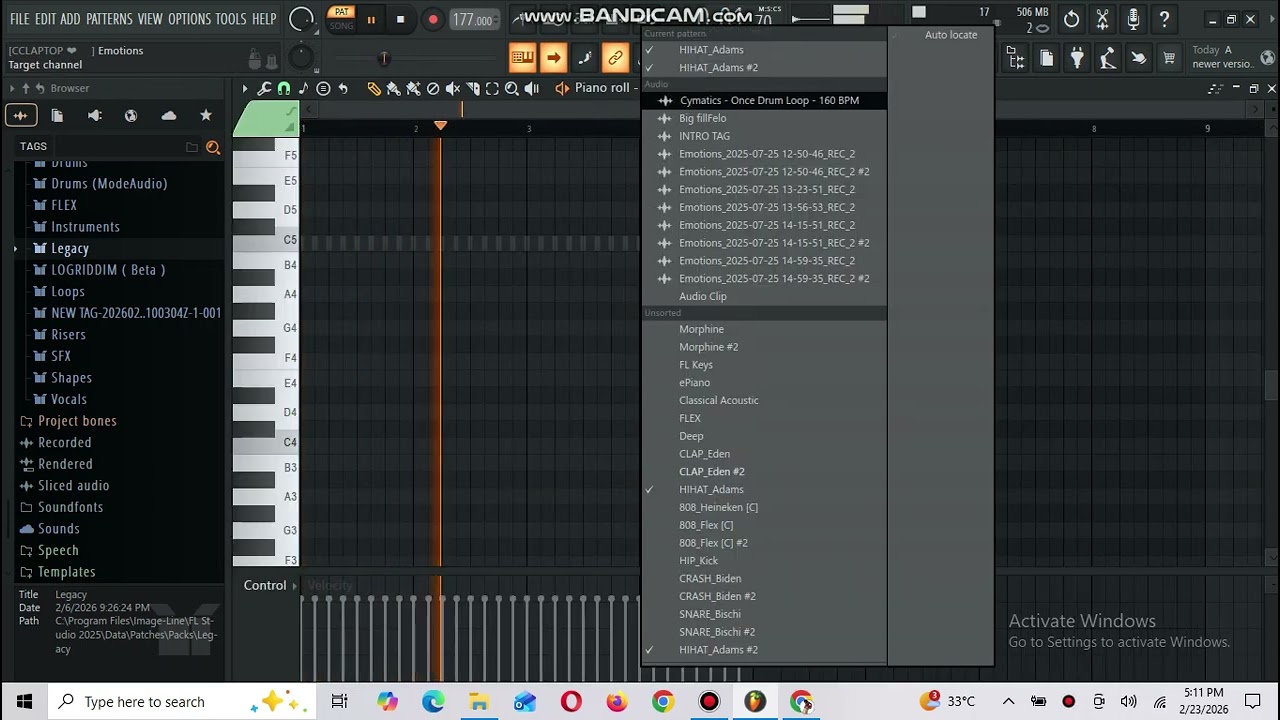The image size is (1280, 720).
Task: Select the Slice tool in piano roll toolbar
Action: (x=473, y=89)
